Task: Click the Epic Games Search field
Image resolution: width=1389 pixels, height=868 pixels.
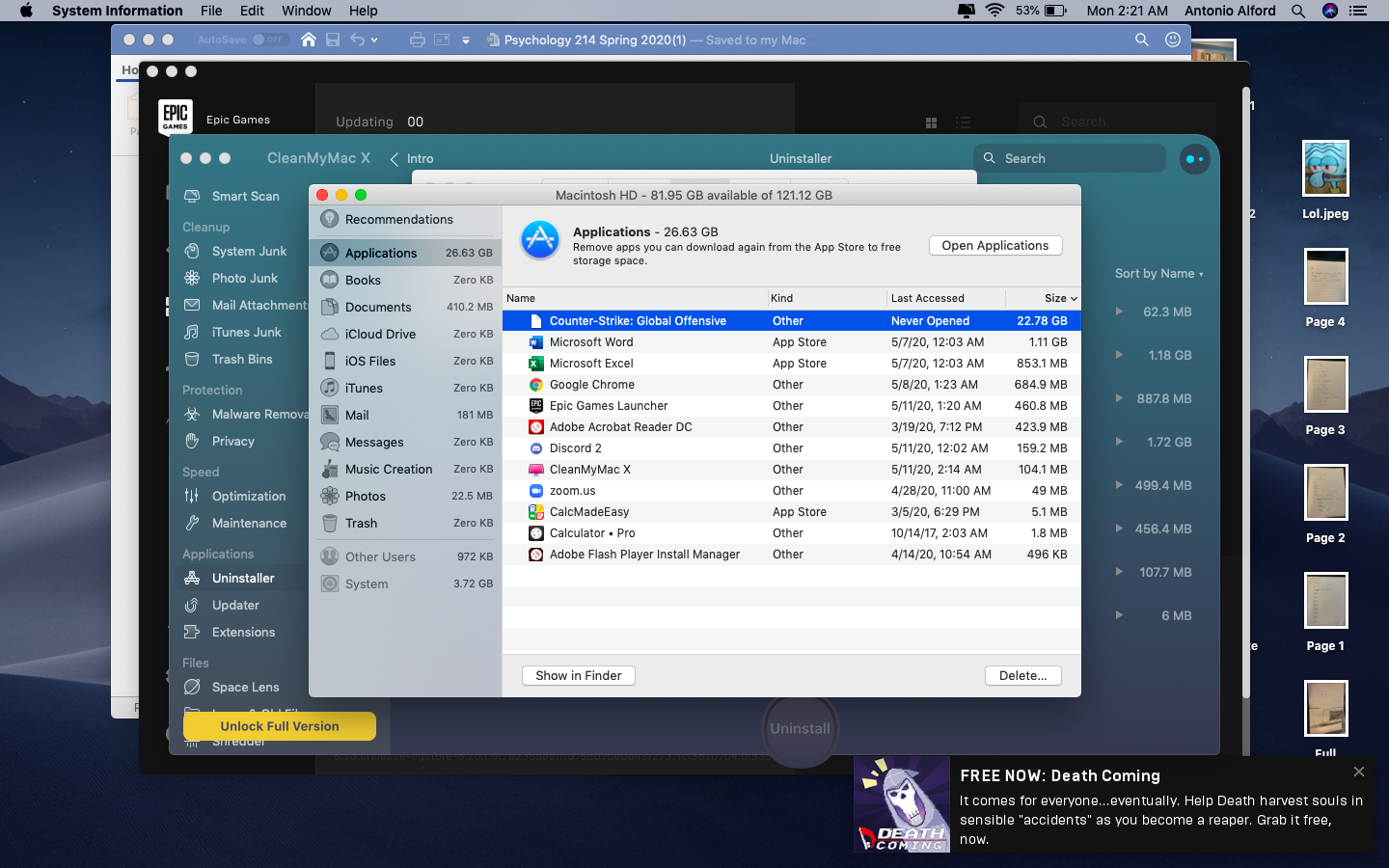Action: click(x=1116, y=122)
